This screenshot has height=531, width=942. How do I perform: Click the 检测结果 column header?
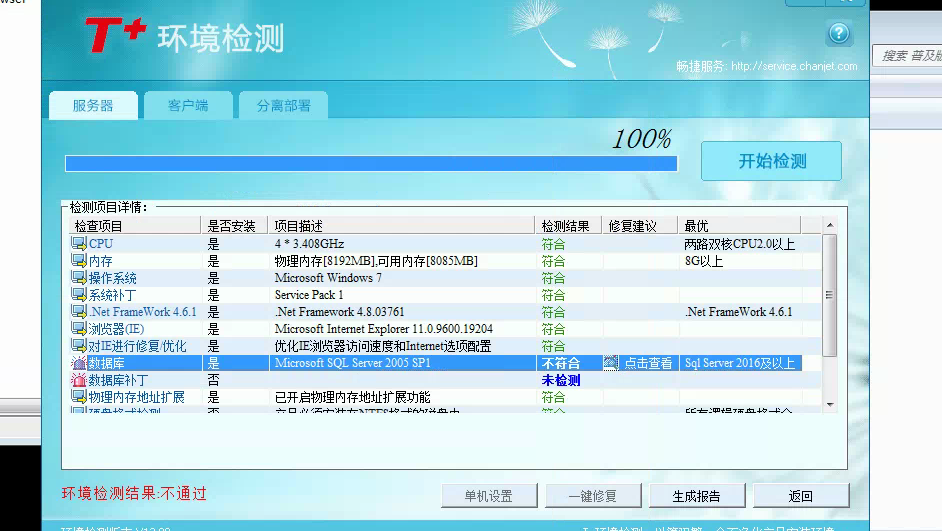pyautogui.click(x=568, y=226)
